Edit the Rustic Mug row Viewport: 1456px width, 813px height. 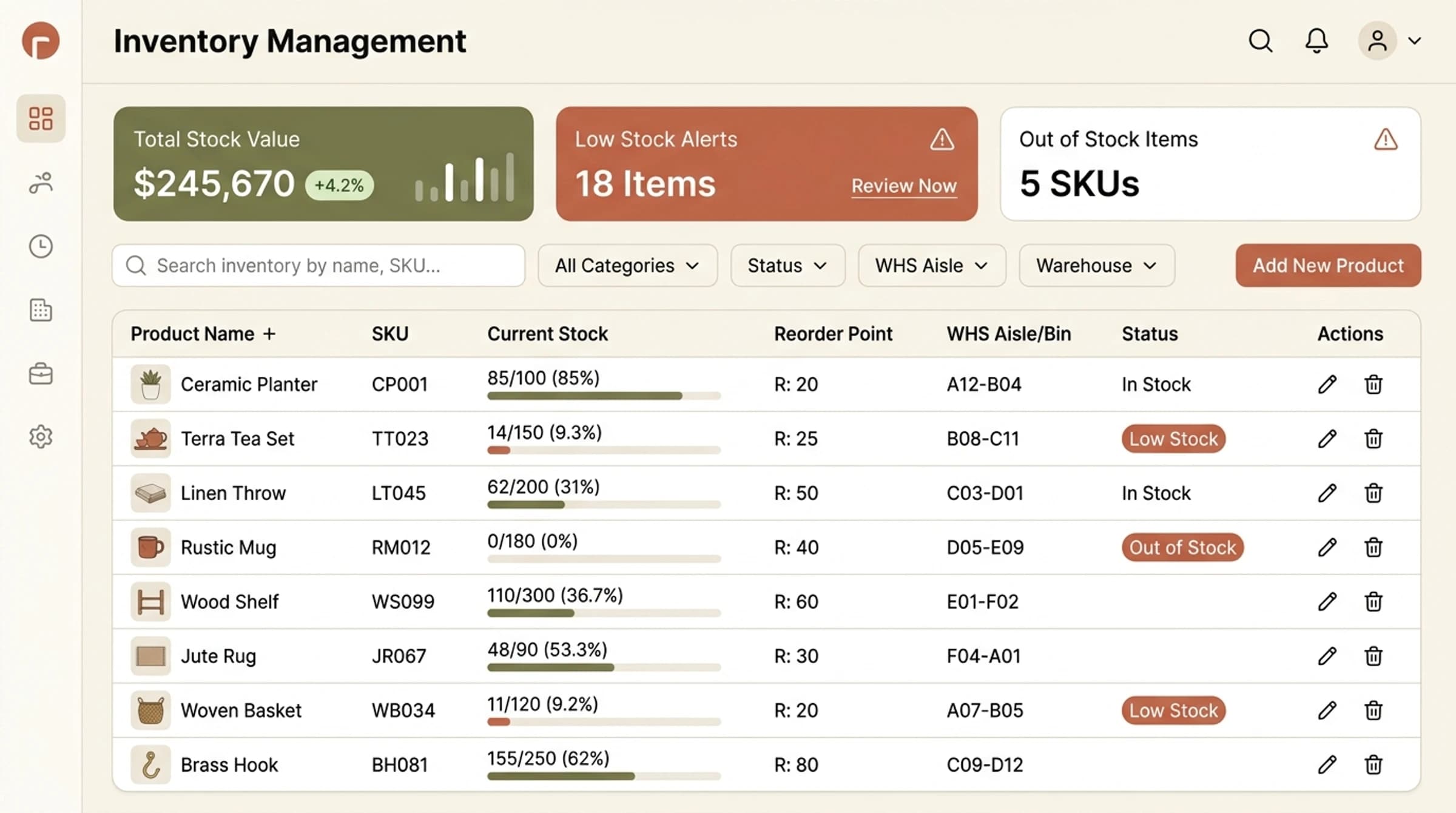tap(1327, 547)
